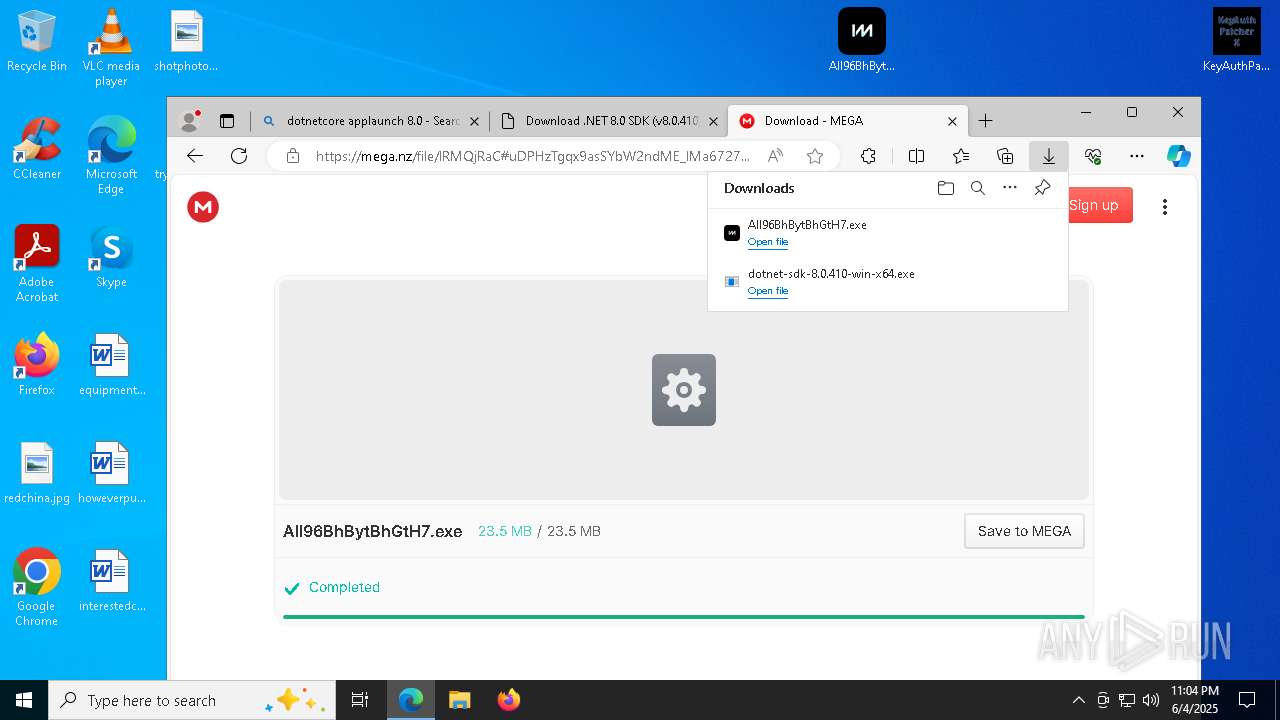Open Collections icon in Edge toolbar
The image size is (1280, 720).
(1005, 156)
